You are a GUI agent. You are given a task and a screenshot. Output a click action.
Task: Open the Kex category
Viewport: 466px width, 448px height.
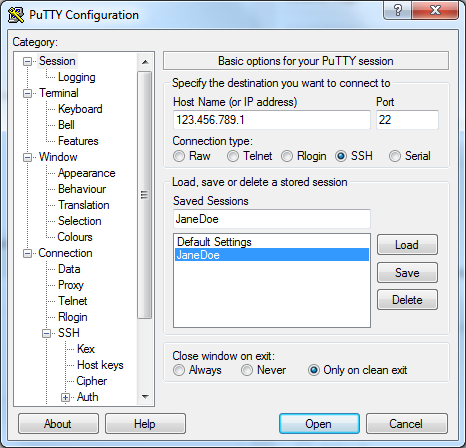click(x=86, y=349)
